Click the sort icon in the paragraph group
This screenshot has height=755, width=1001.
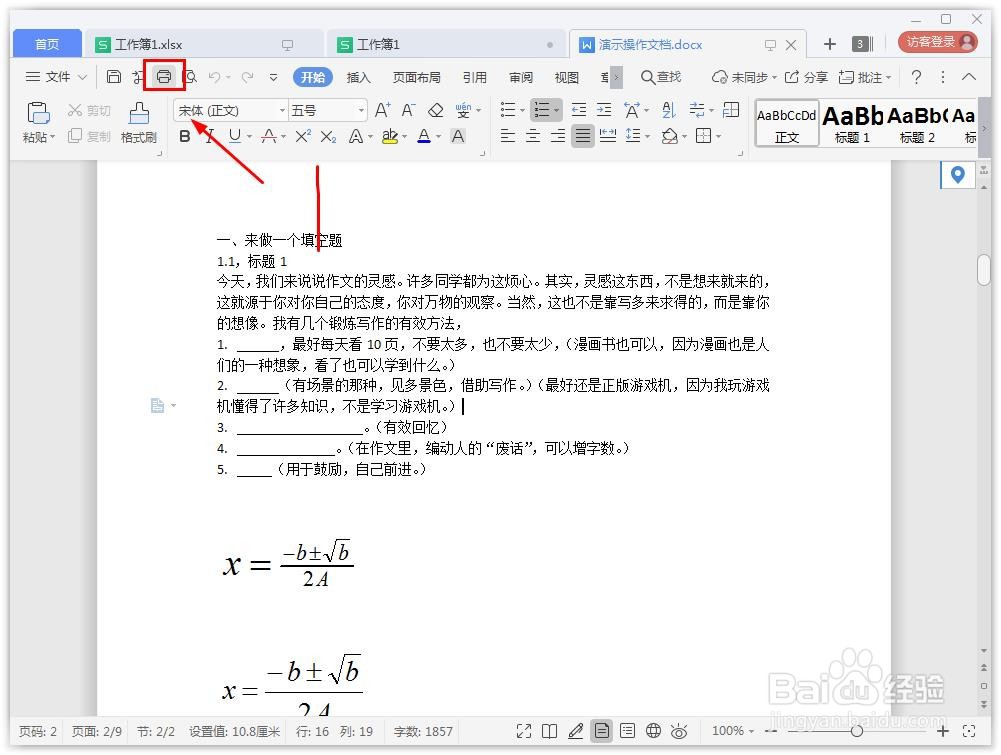point(669,110)
